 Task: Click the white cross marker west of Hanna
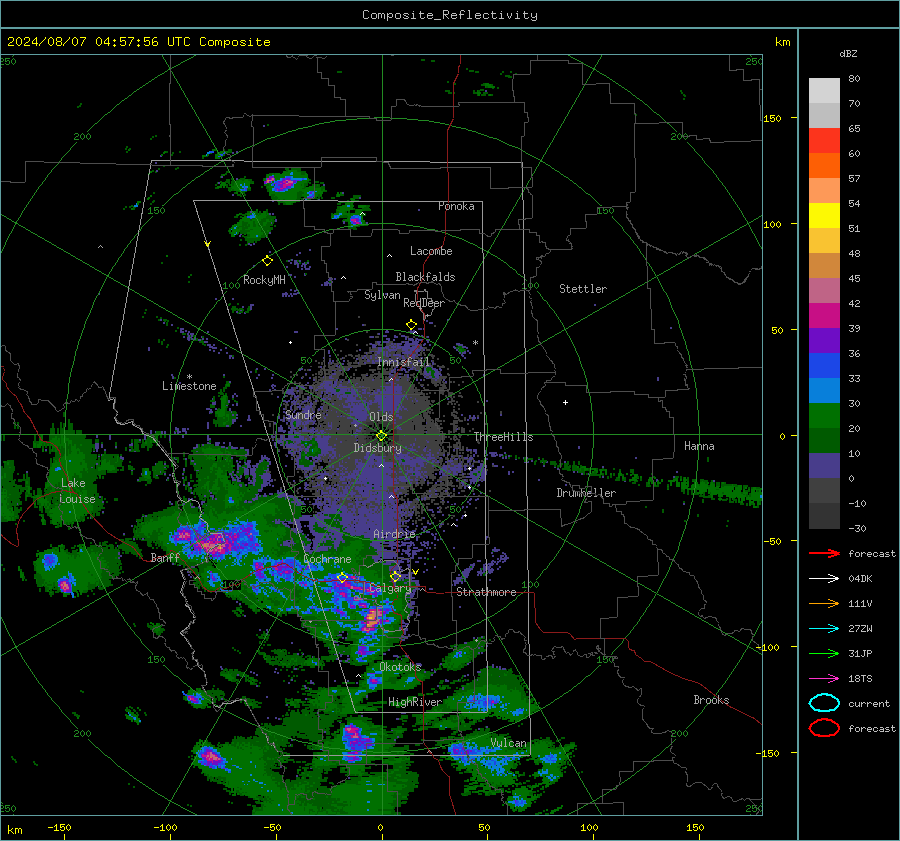(565, 402)
